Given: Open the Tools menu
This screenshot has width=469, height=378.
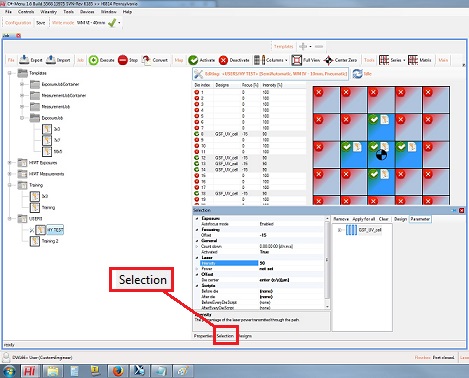Looking at the screenshot, I should [x=68, y=12].
